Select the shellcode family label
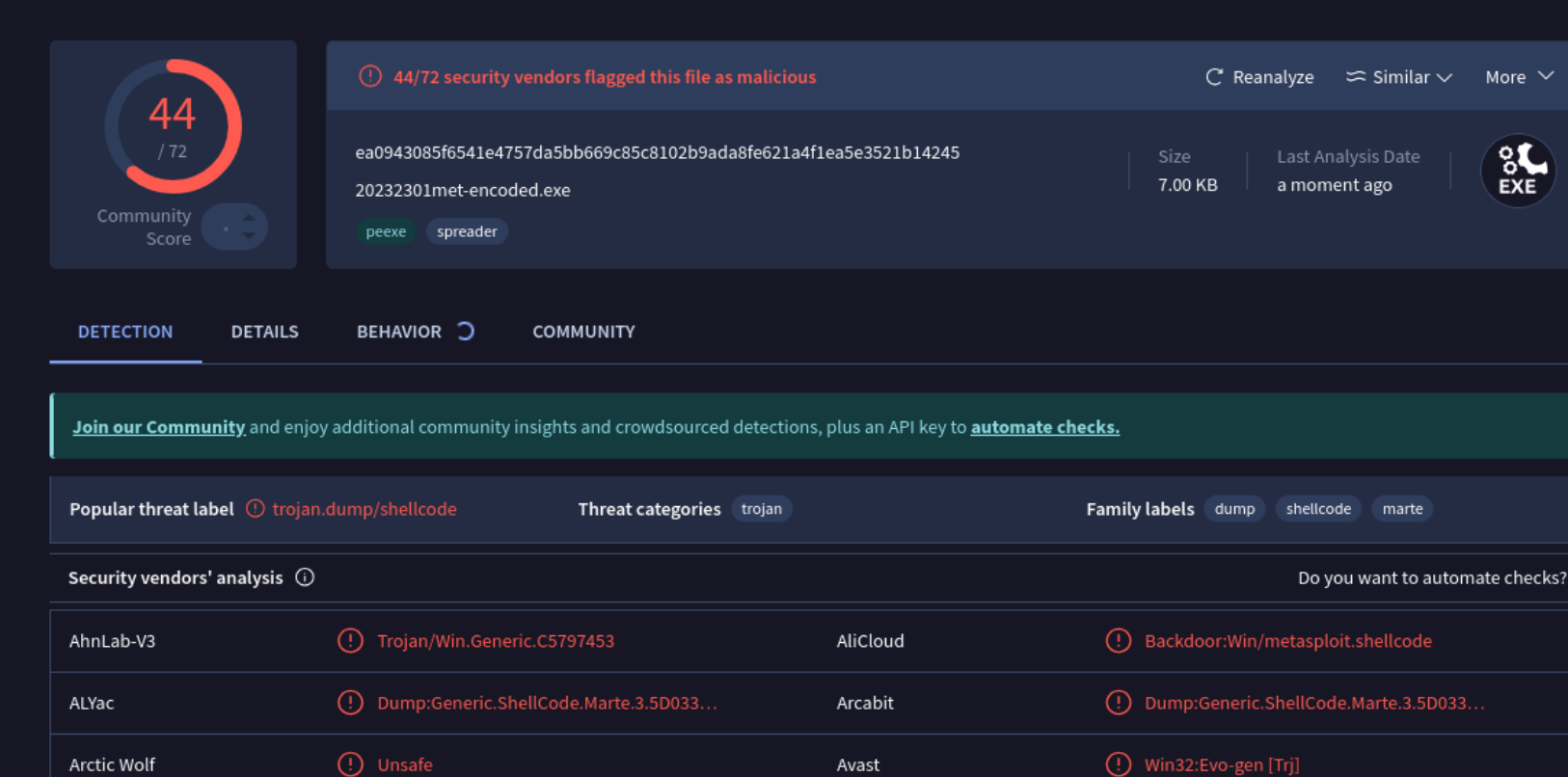 click(x=1317, y=509)
